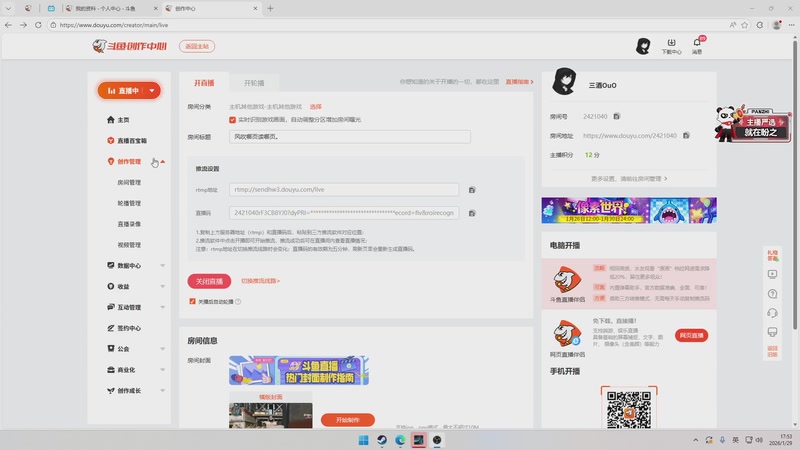Screen dimensions: 800x450
Task: Toggle 实时识别游戏画面 auto-partition checkbox
Action: tap(232, 119)
